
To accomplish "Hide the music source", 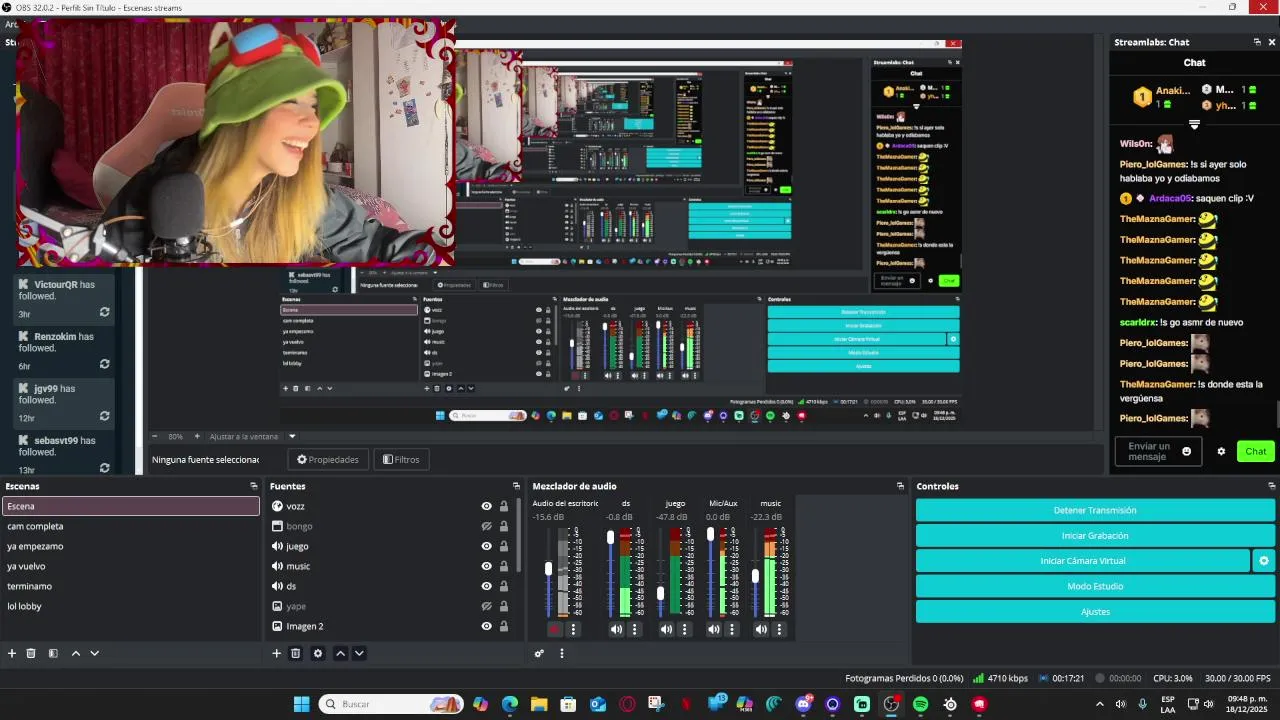I will point(486,566).
